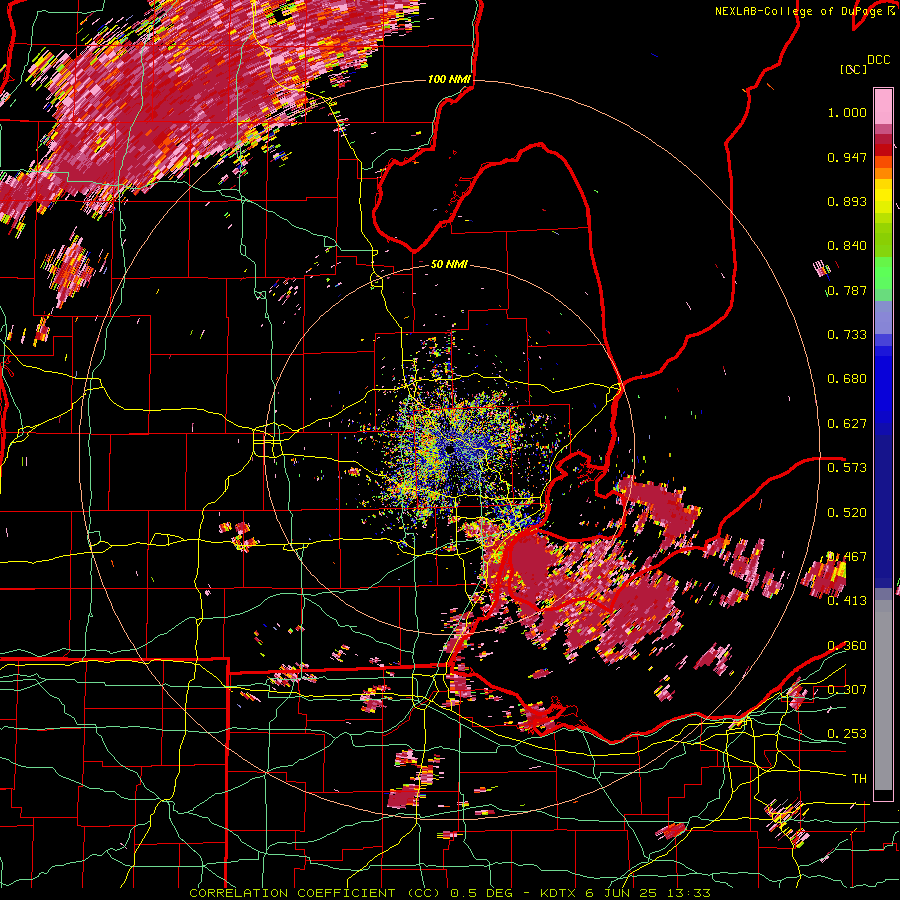The image size is (900, 900).
Task: Click the 0.680 color scale value
Action: point(847,379)
